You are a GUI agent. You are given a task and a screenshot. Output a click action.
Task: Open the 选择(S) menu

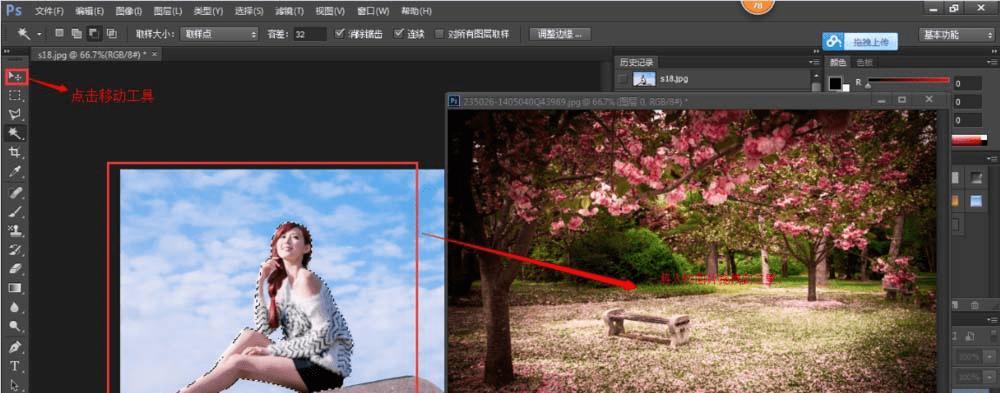click(x=249, y=11)
